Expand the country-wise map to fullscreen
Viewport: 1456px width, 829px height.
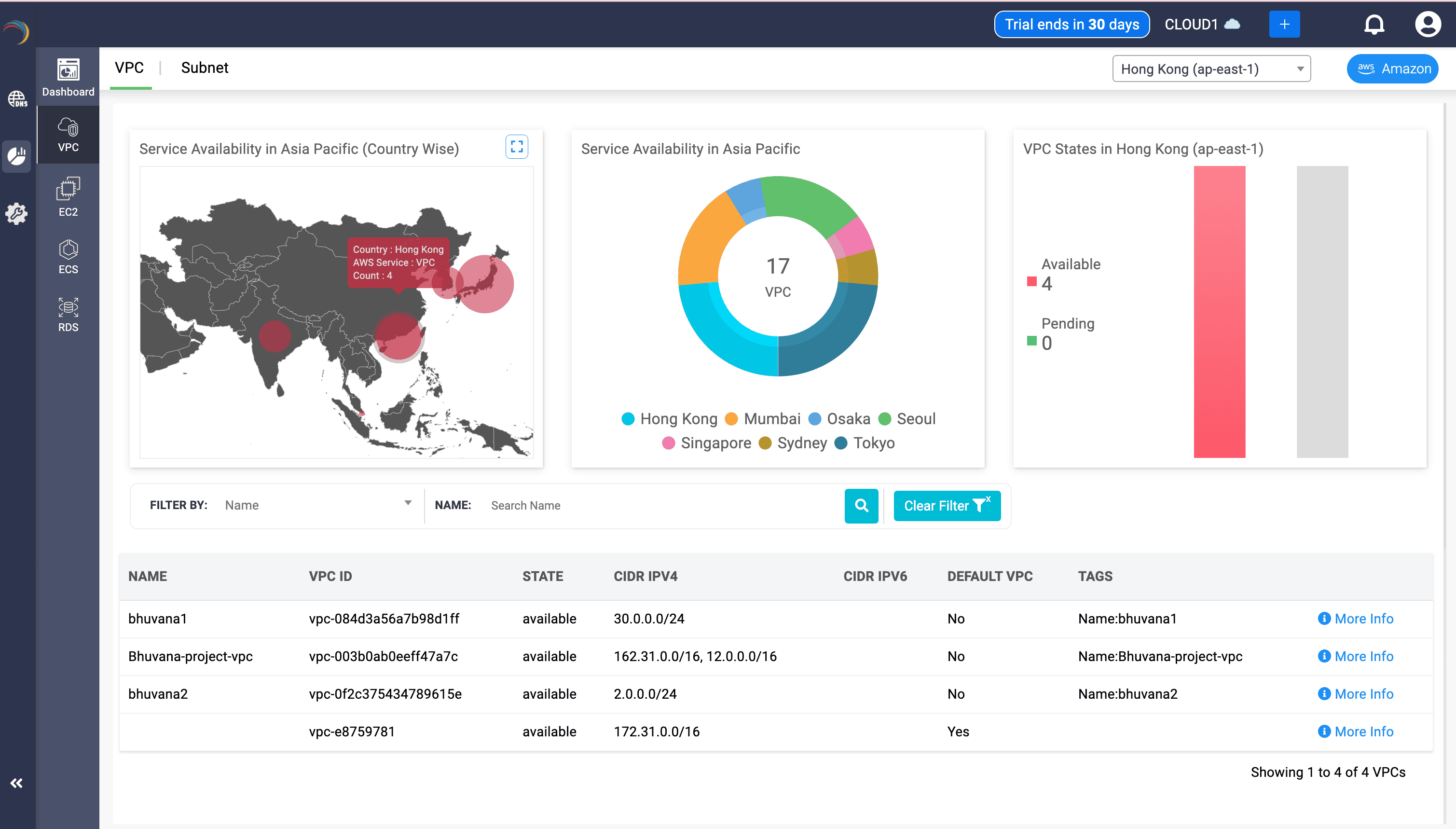[x=516, y=147]
